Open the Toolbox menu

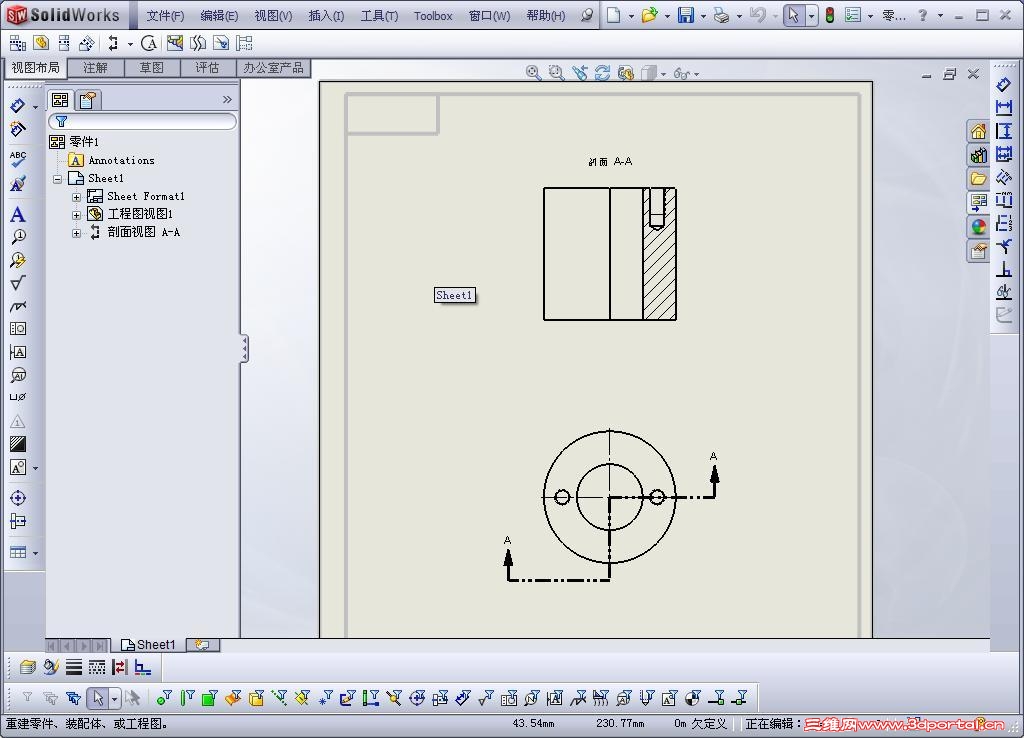(x=432, y=16)
